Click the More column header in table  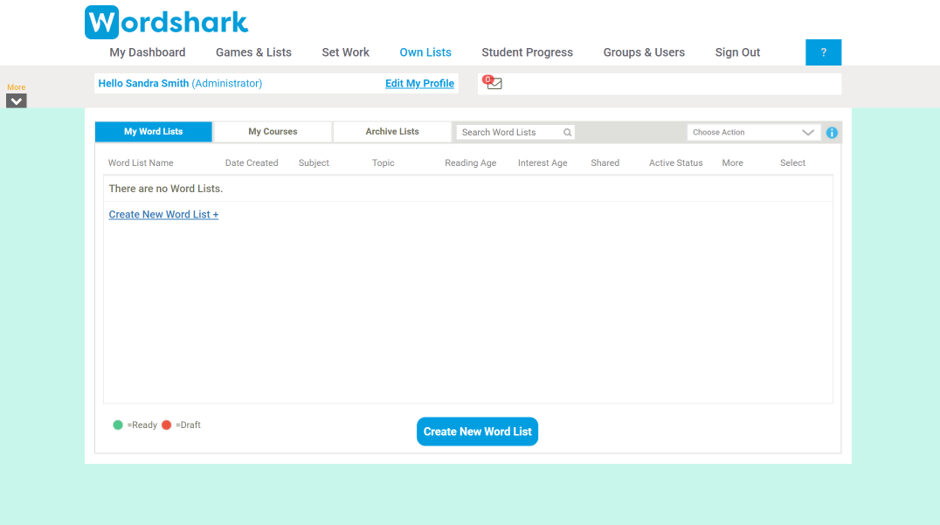point(733,163)
